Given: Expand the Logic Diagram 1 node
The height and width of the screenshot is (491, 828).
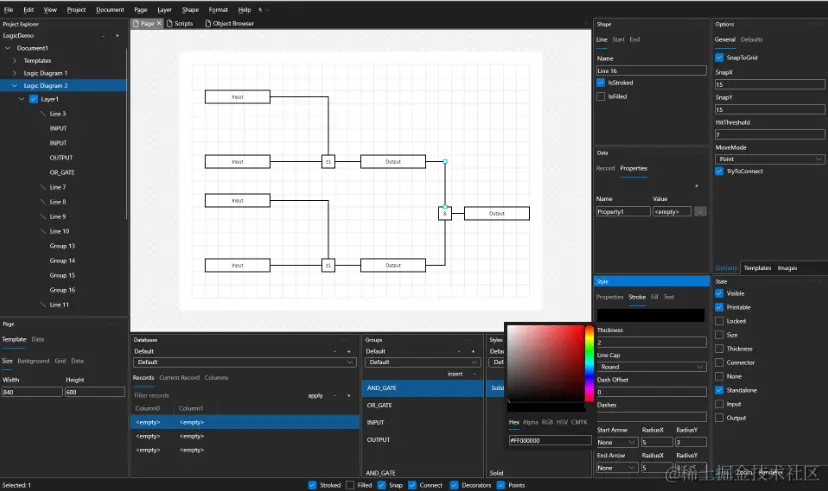Looking at the screenshot, I should tap(14, 73).
